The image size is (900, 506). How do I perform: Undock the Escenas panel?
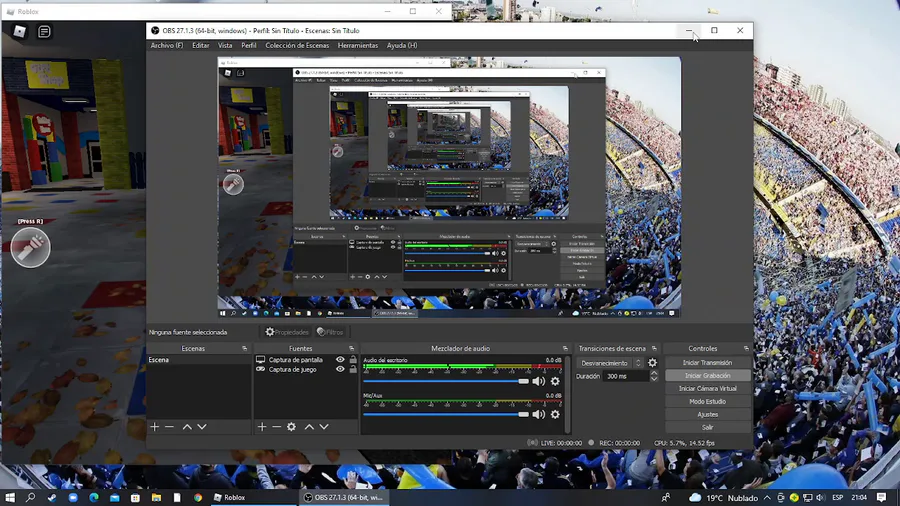[x=245, y=348]
